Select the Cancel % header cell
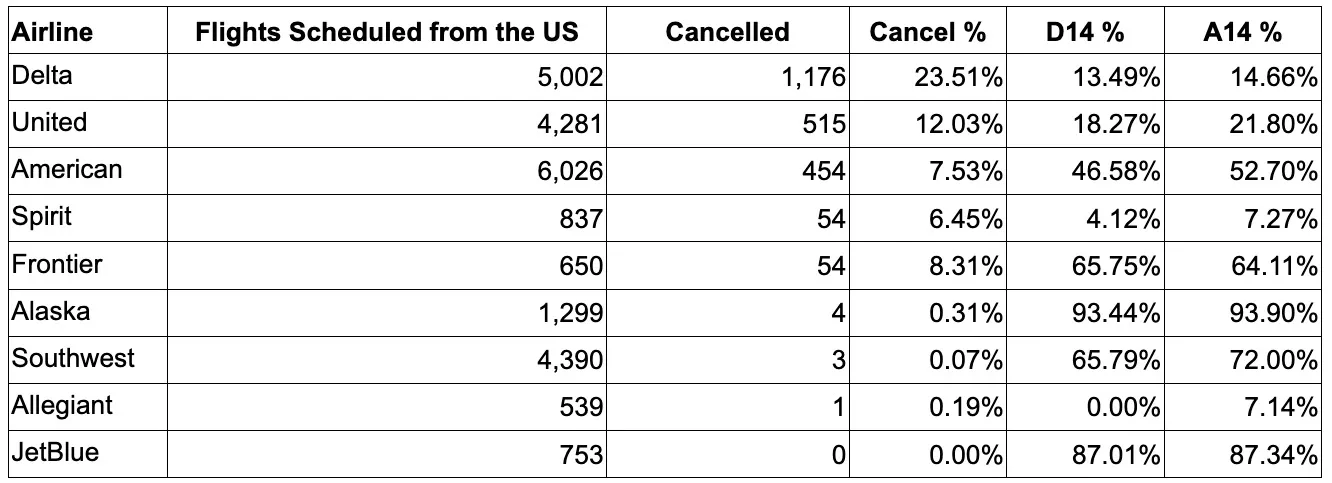This screenshot has width=1332, height=483. click(927, 32)
